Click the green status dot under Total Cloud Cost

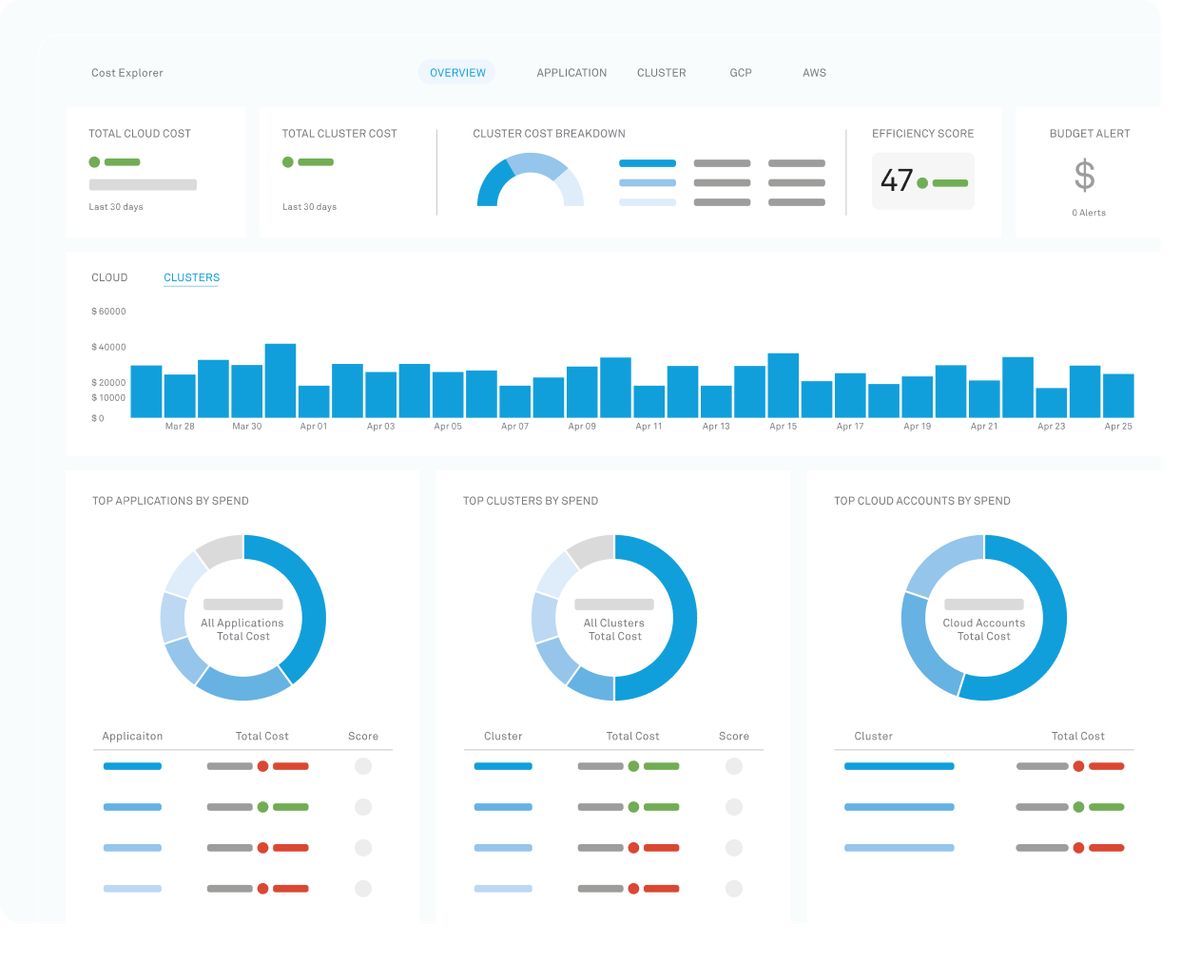[x=94, y=162]
